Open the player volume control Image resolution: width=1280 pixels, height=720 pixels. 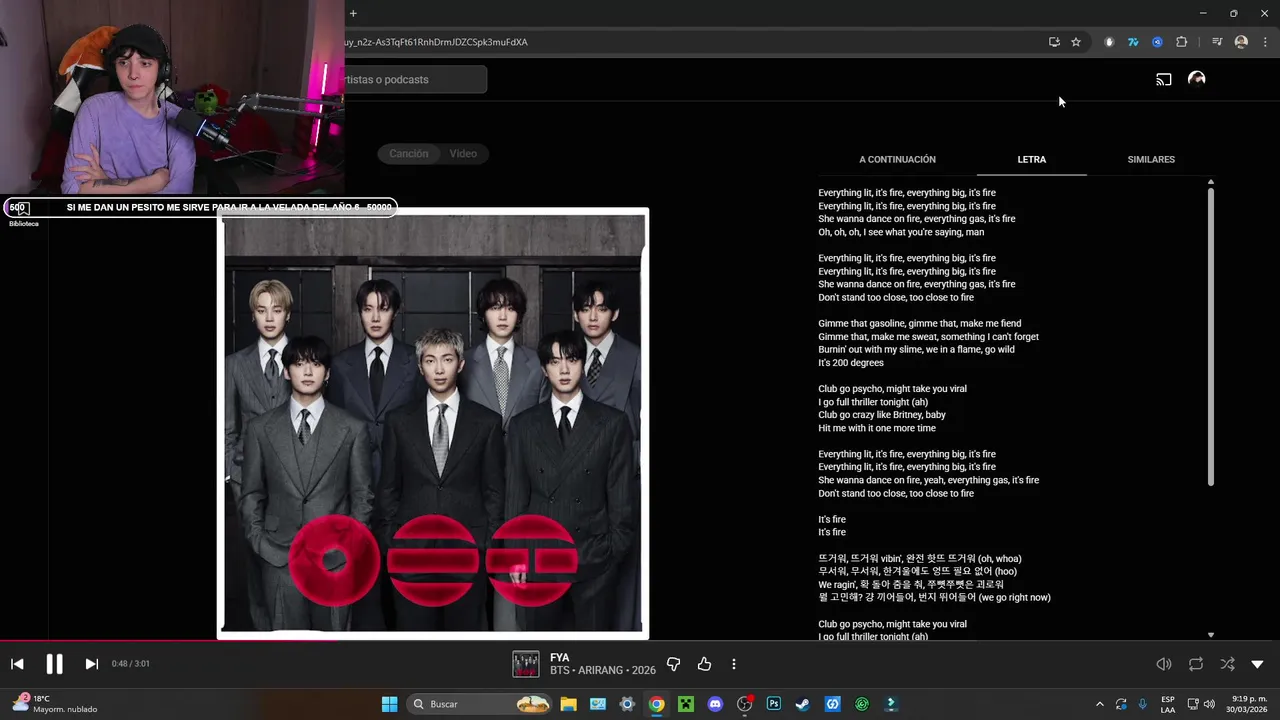1164,664
